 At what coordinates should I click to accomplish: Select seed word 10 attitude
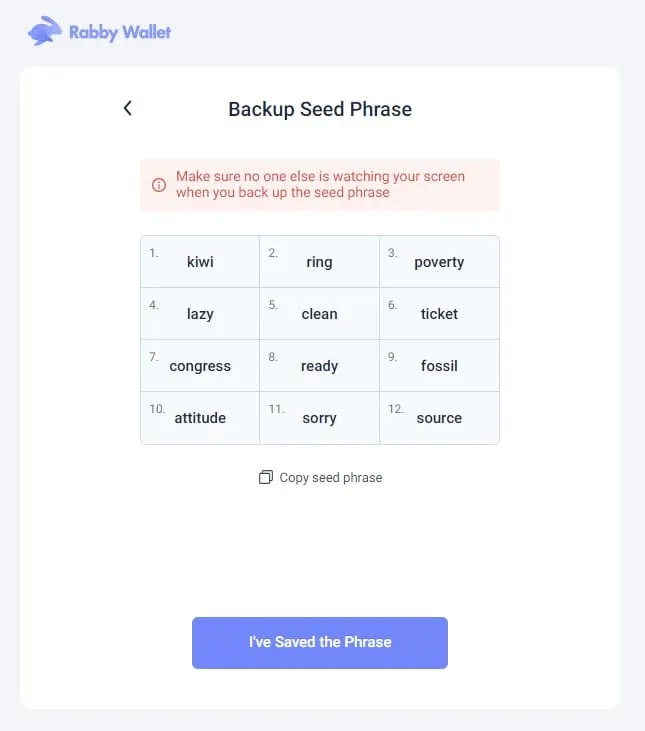200,418
